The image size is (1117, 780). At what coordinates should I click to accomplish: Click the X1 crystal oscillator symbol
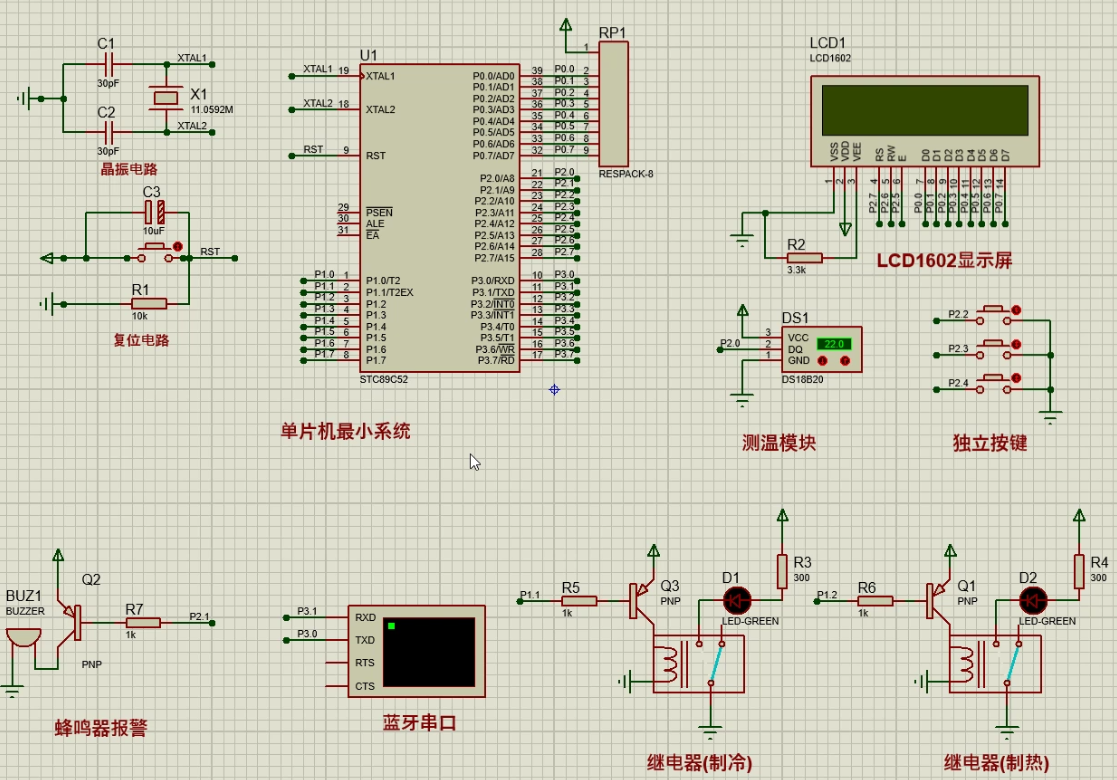[x=164, y=98]
